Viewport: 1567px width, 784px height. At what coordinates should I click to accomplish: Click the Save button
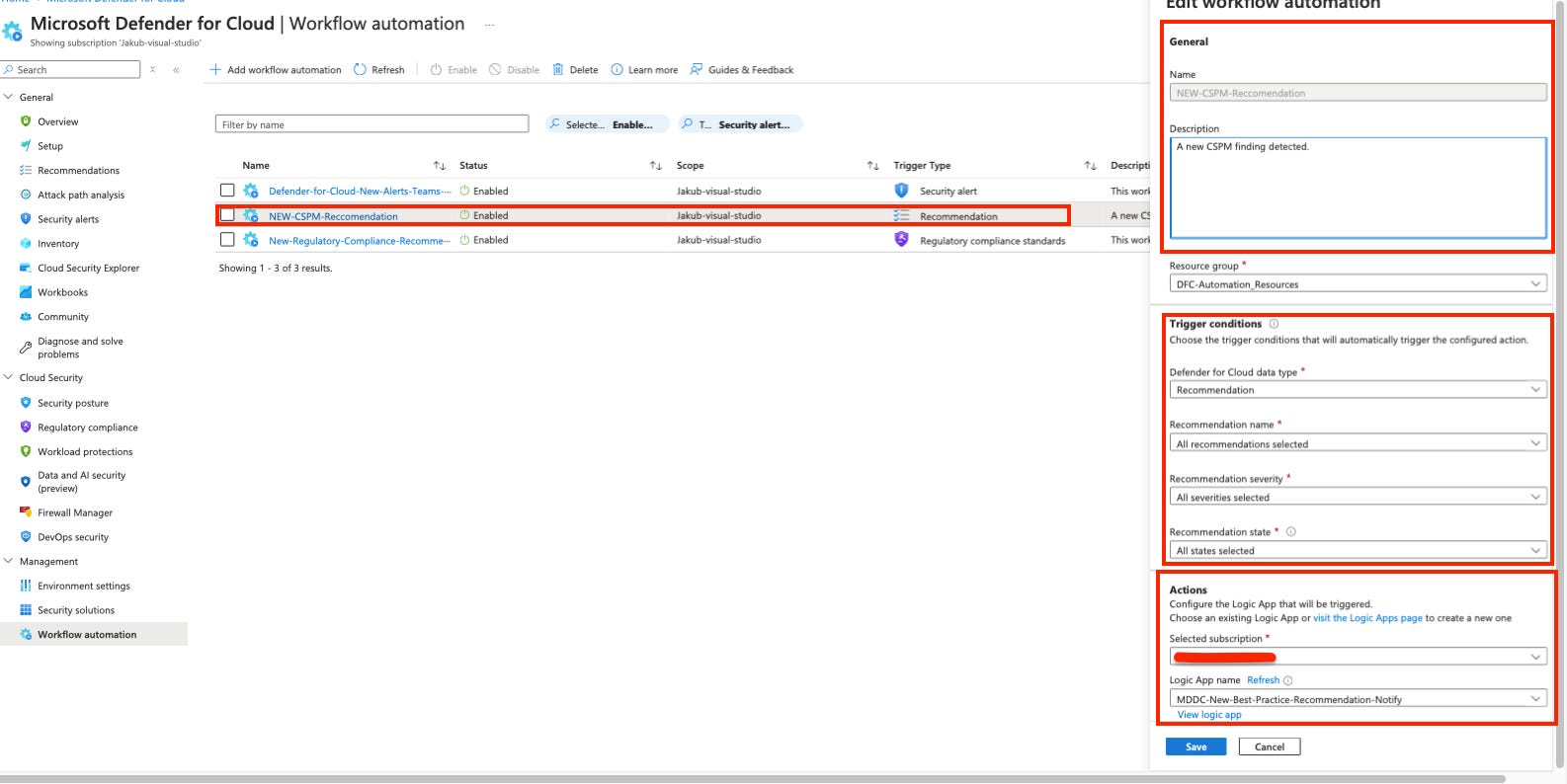click(x=1196, y=746)
